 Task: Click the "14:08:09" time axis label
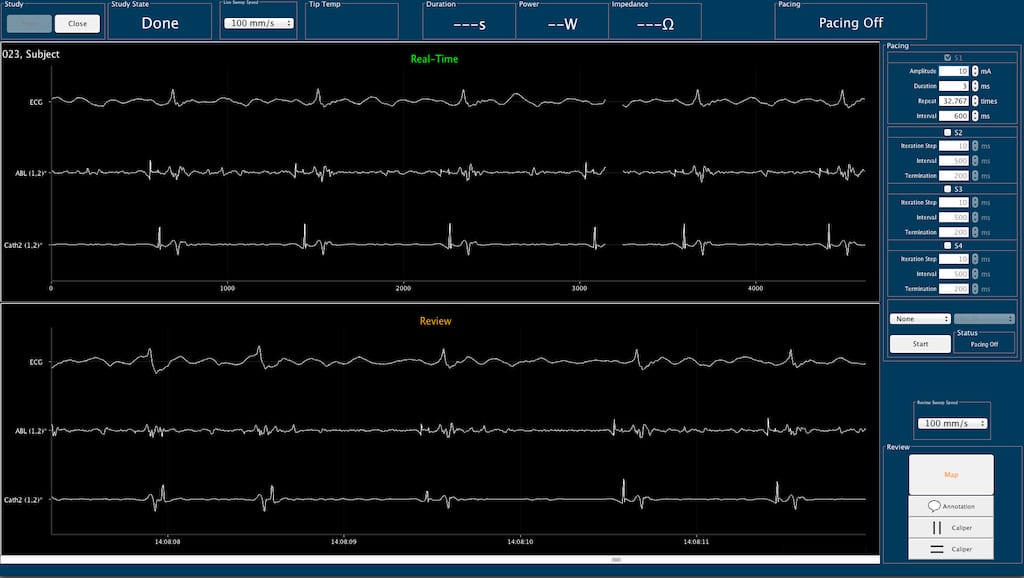coord(344,541)
